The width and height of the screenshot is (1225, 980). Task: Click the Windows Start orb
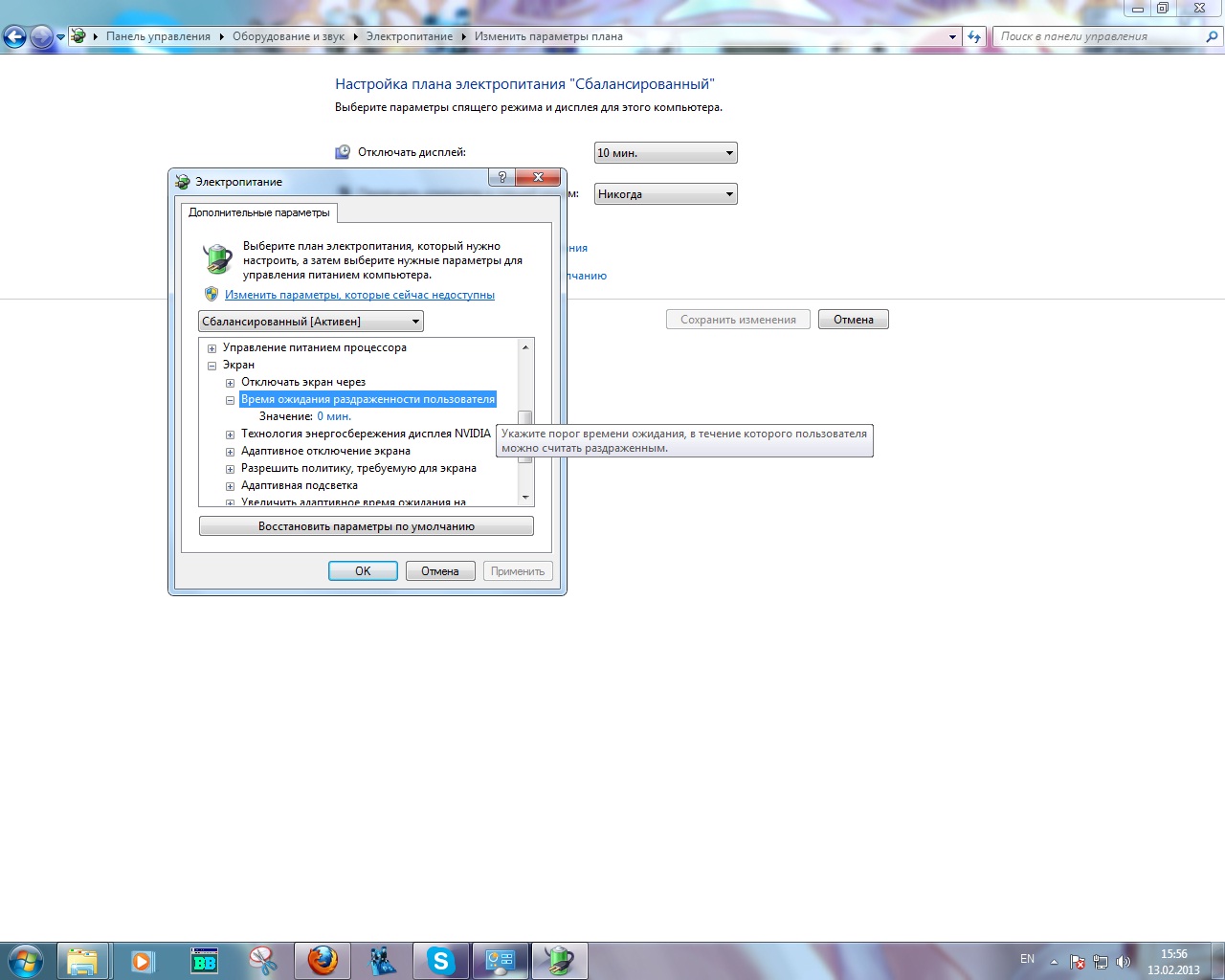tap(25, 960)
